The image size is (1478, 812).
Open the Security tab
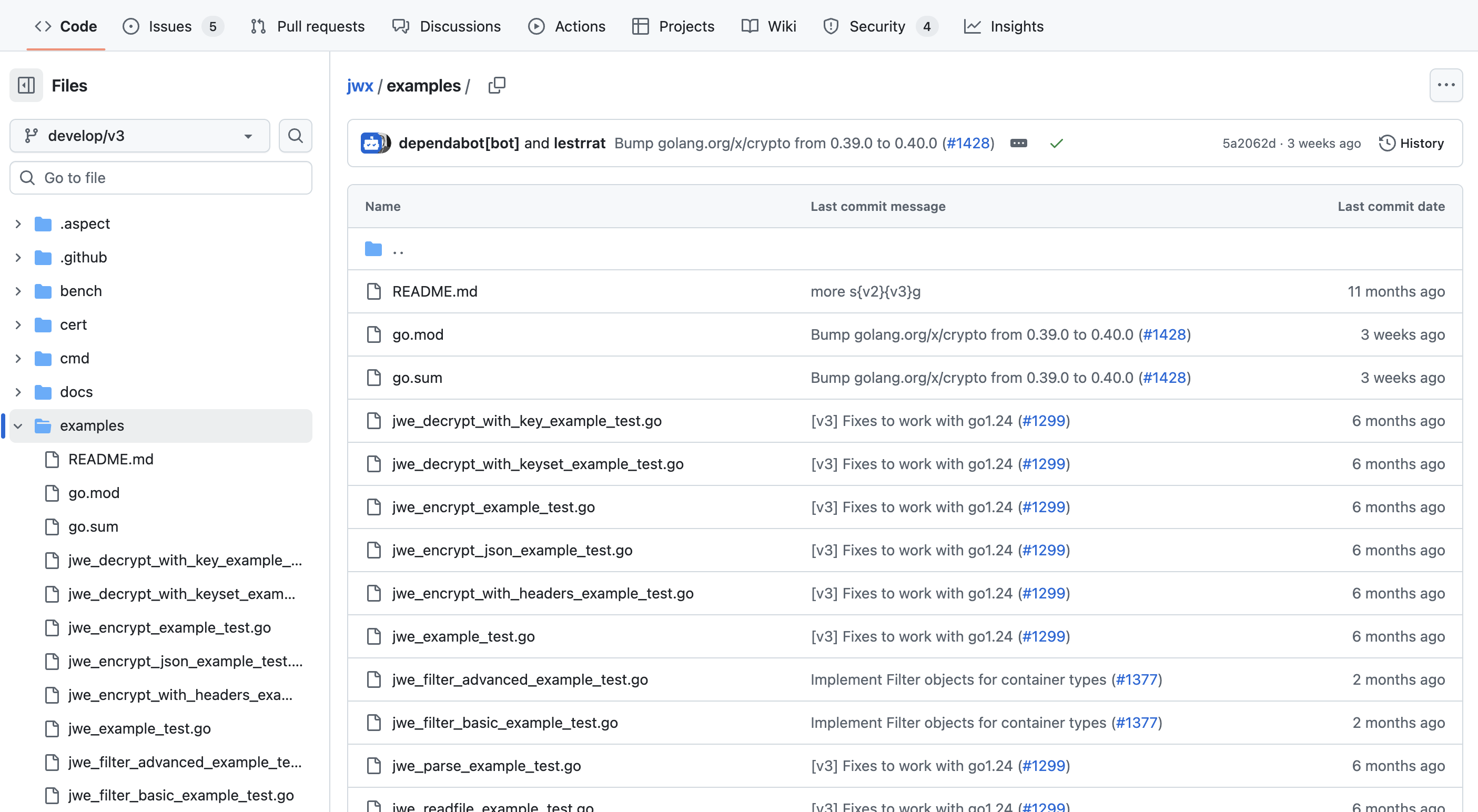point(879,26)
